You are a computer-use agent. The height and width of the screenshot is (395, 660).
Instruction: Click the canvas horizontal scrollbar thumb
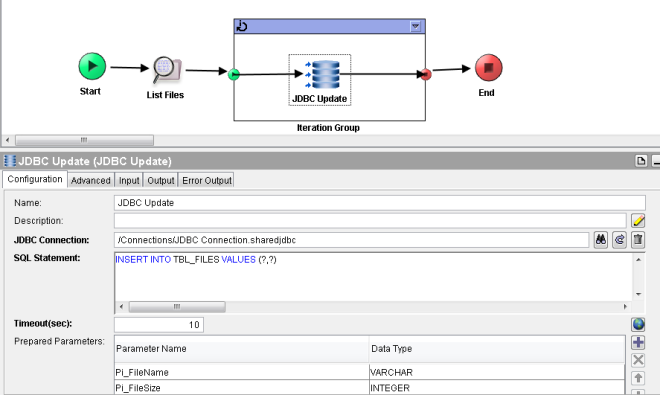[x=84, y=140]
